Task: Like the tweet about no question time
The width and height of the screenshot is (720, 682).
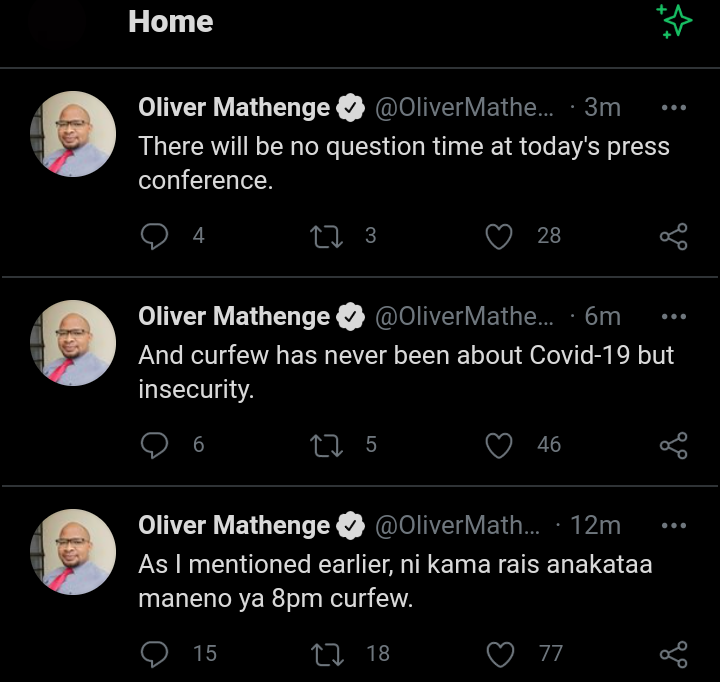Action: click(x=498, y=236)
